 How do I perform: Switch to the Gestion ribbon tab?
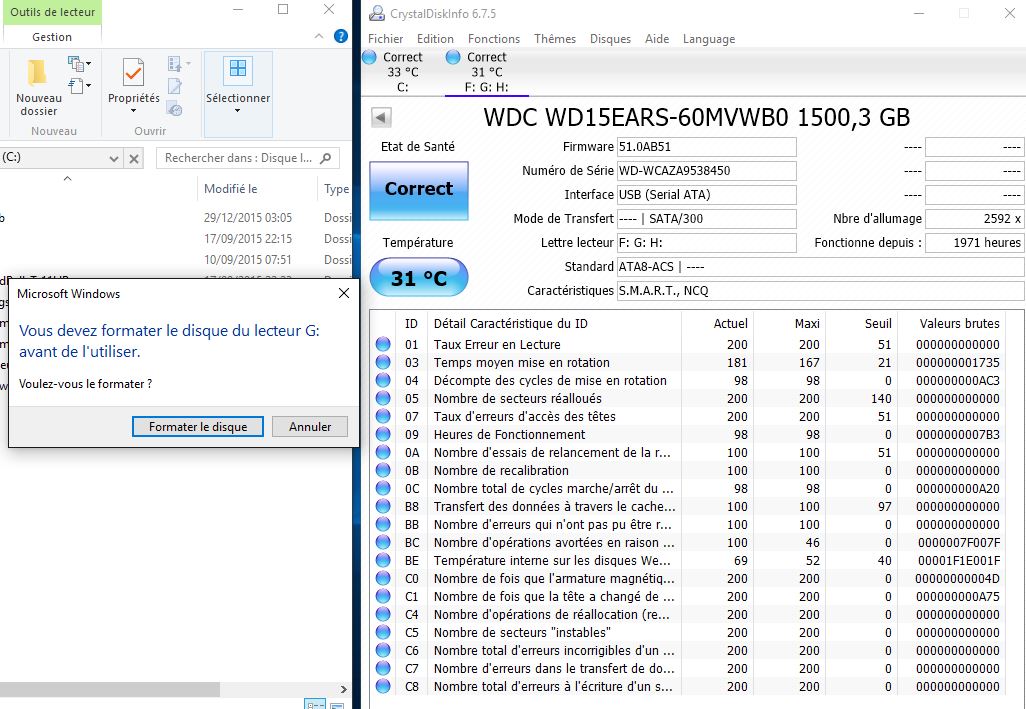[x=52, y=37]
